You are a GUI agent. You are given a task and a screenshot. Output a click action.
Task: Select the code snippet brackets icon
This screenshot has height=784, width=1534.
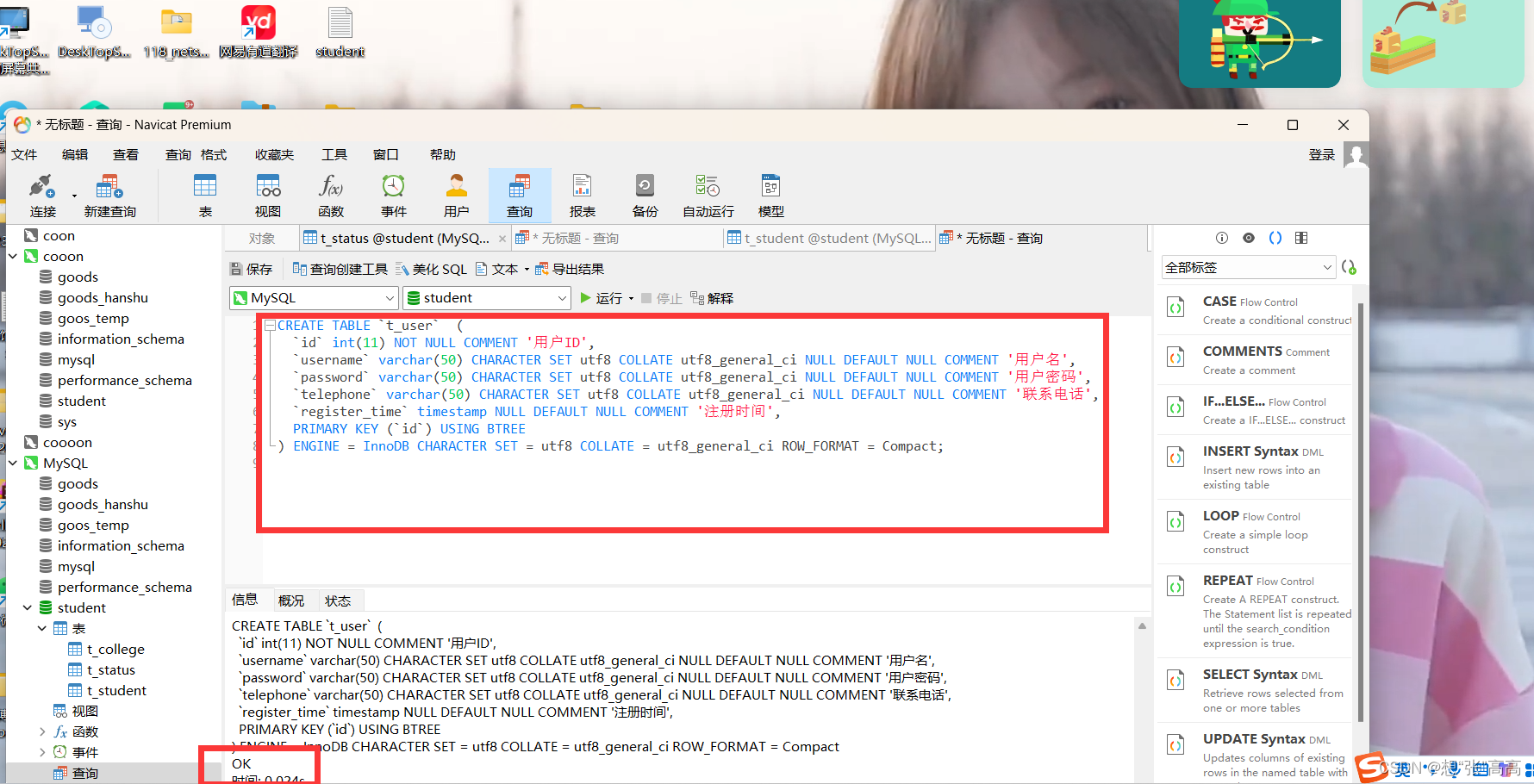1275,238
